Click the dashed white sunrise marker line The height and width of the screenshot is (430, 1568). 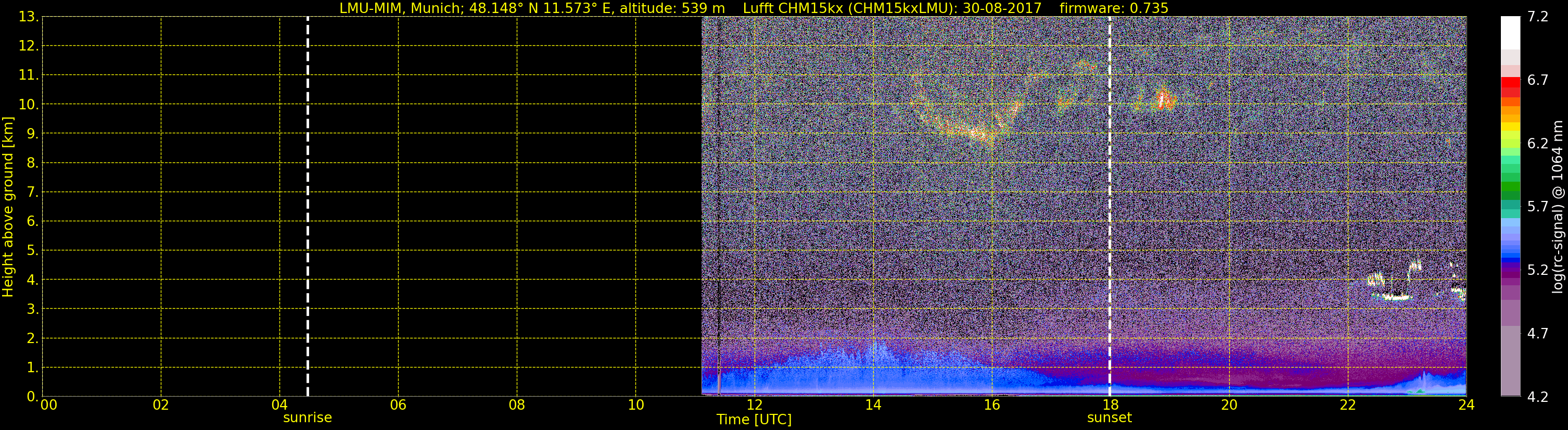pyautogui.click(x=308, y=207)
